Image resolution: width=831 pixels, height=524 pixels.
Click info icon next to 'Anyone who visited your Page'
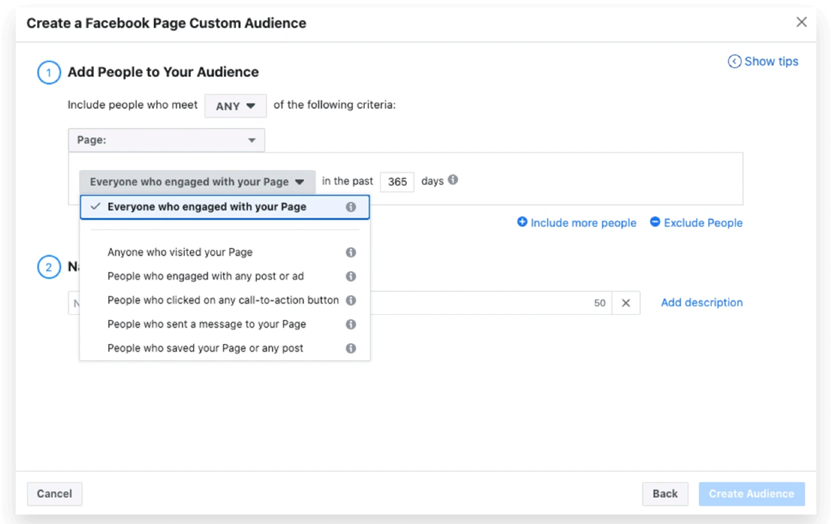[x=351, y=253]
